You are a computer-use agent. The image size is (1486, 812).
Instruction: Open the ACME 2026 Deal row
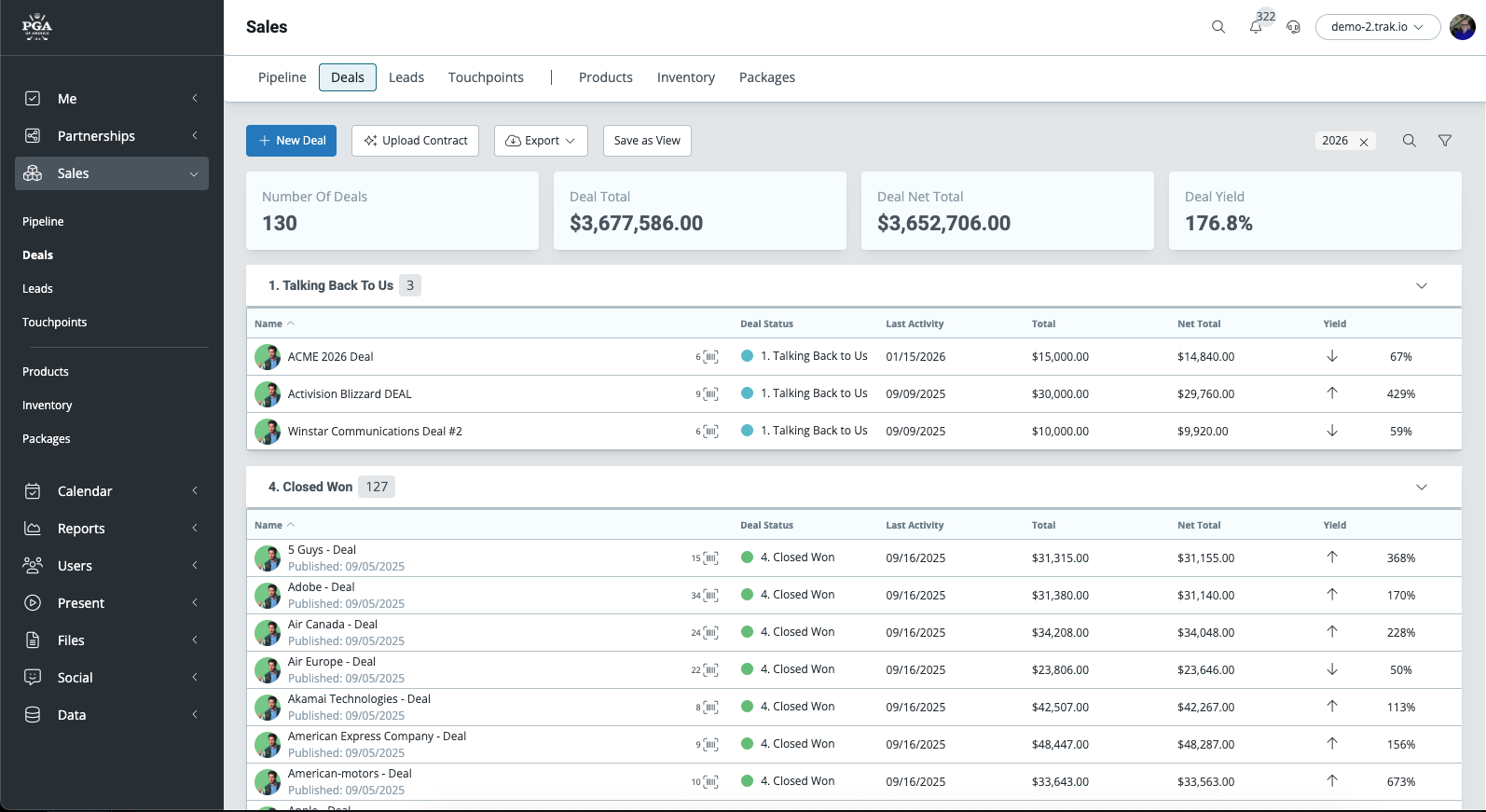pyautogui.click(x=854, y=357)
